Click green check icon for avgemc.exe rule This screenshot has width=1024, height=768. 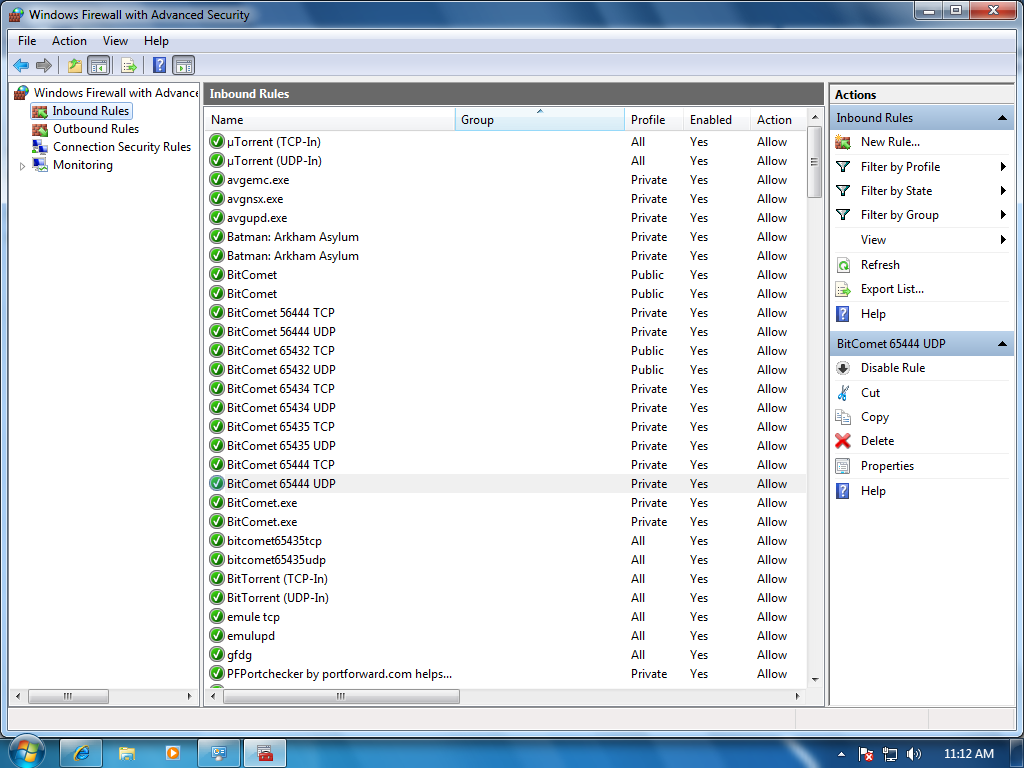click(x=217, y=179)
